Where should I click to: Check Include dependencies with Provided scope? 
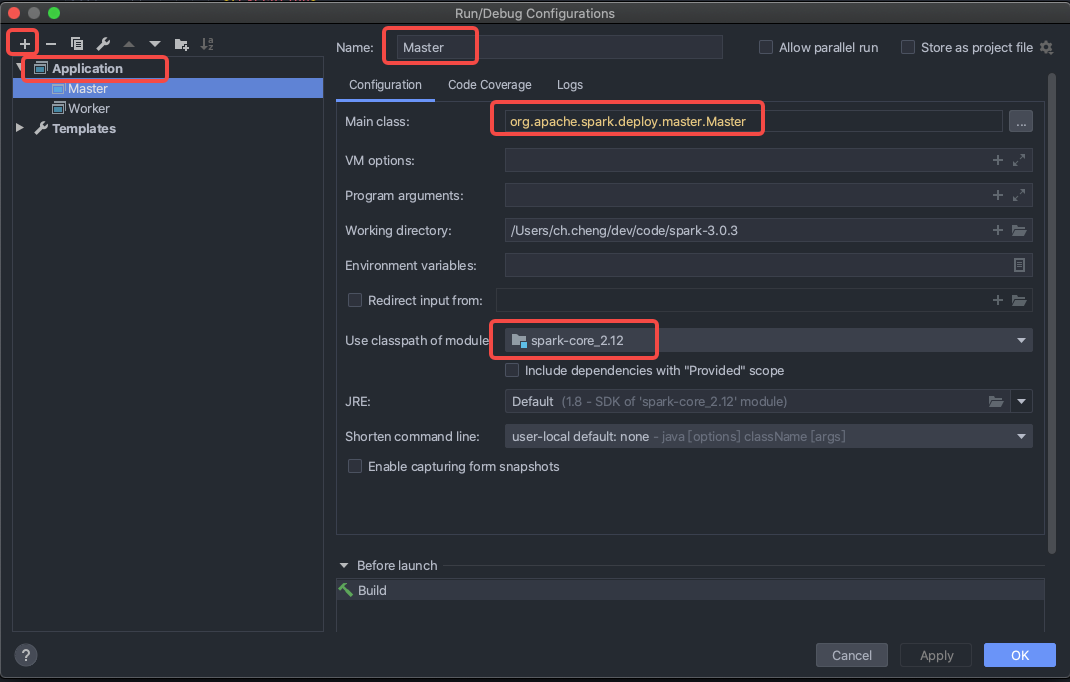click(512, 370)
